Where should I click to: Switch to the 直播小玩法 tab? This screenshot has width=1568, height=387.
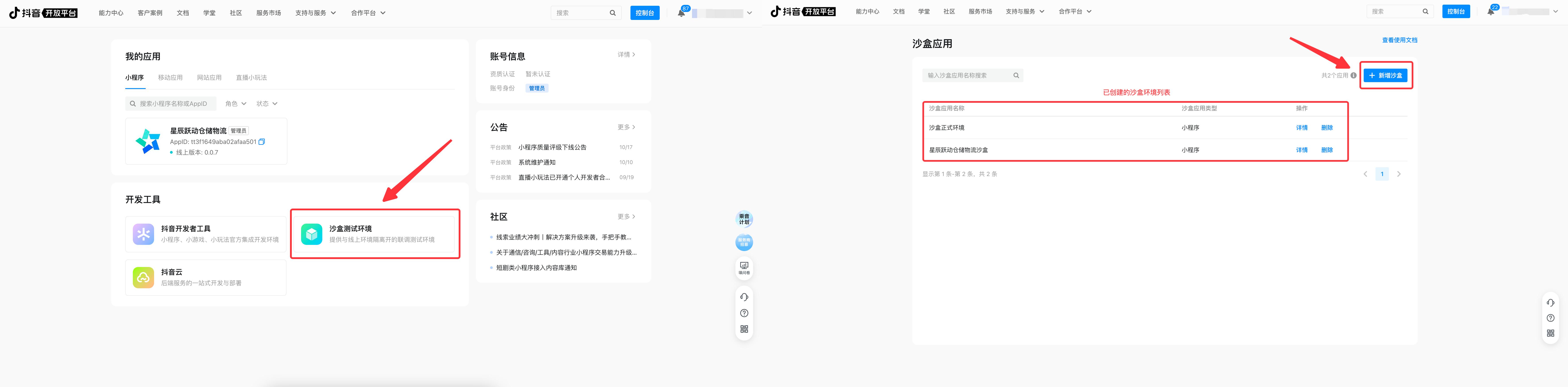click(251, 78)
